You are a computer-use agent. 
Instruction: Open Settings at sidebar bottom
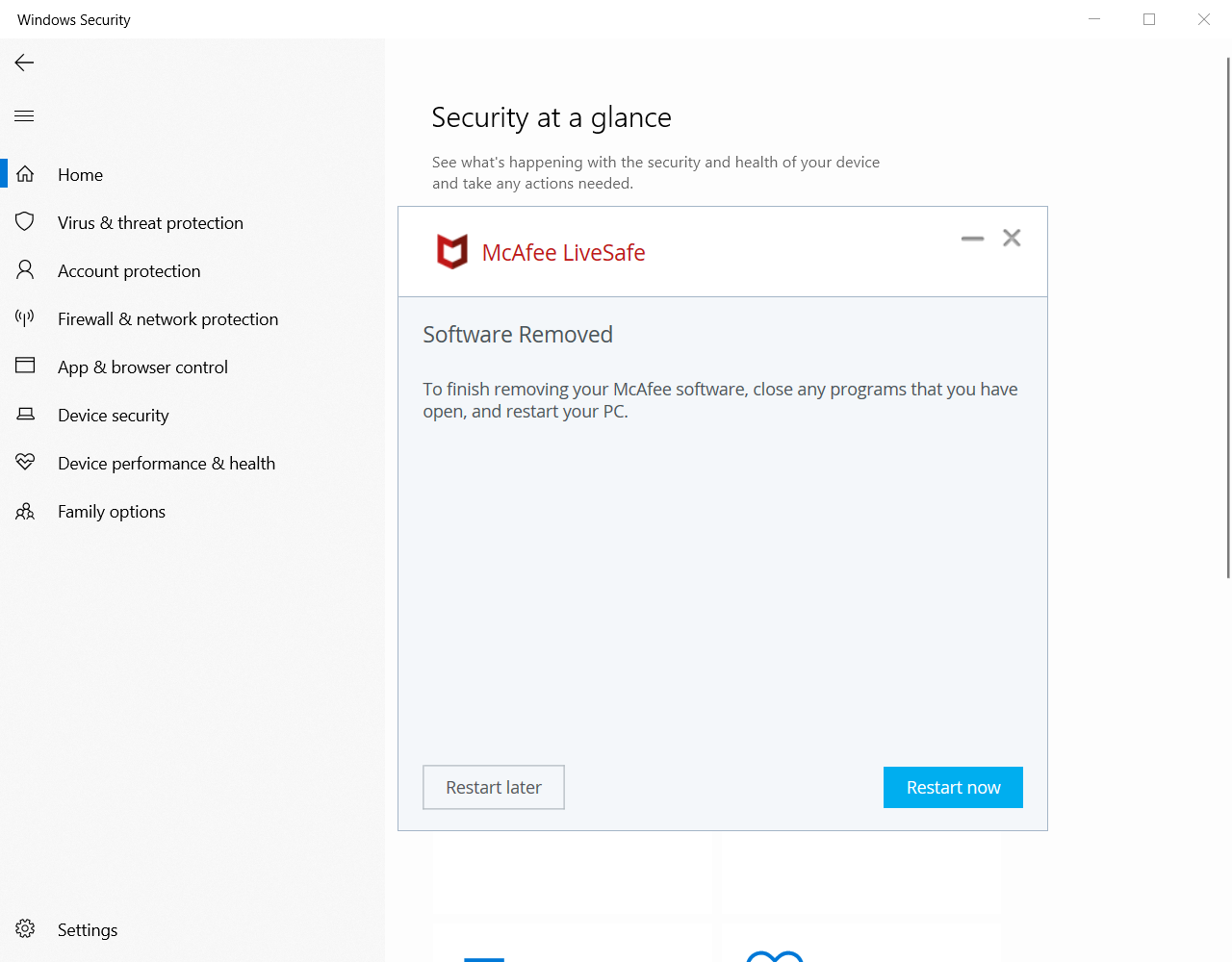[192, 929]
